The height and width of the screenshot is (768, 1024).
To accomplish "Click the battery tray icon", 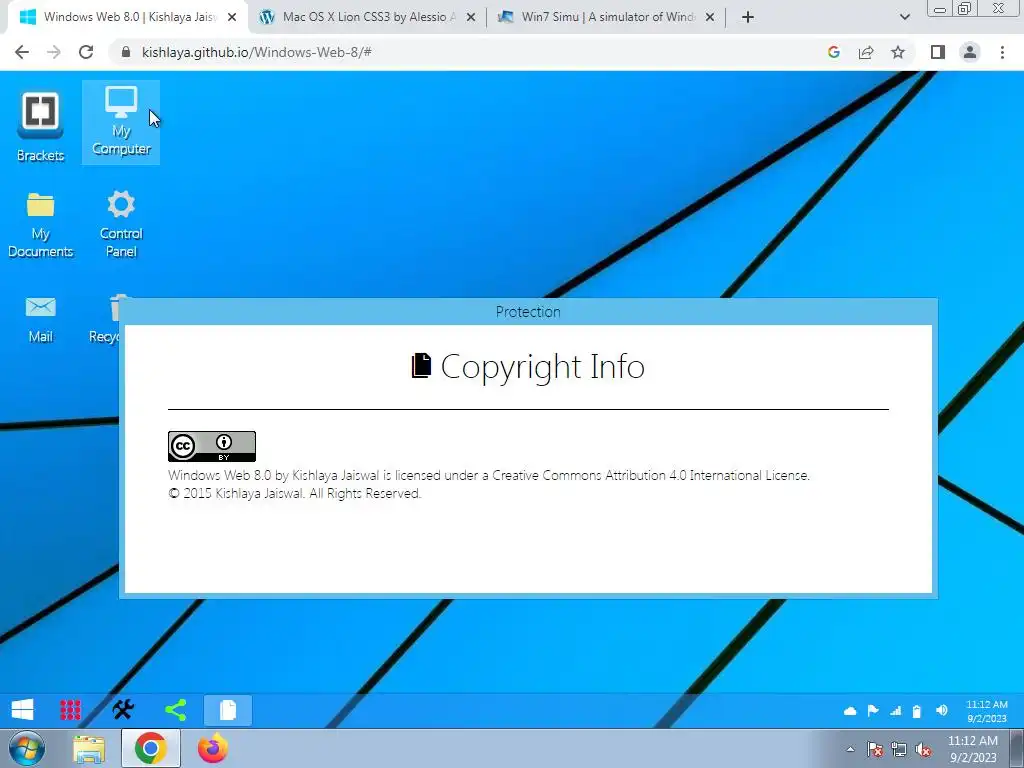I will tap(917, 711).
